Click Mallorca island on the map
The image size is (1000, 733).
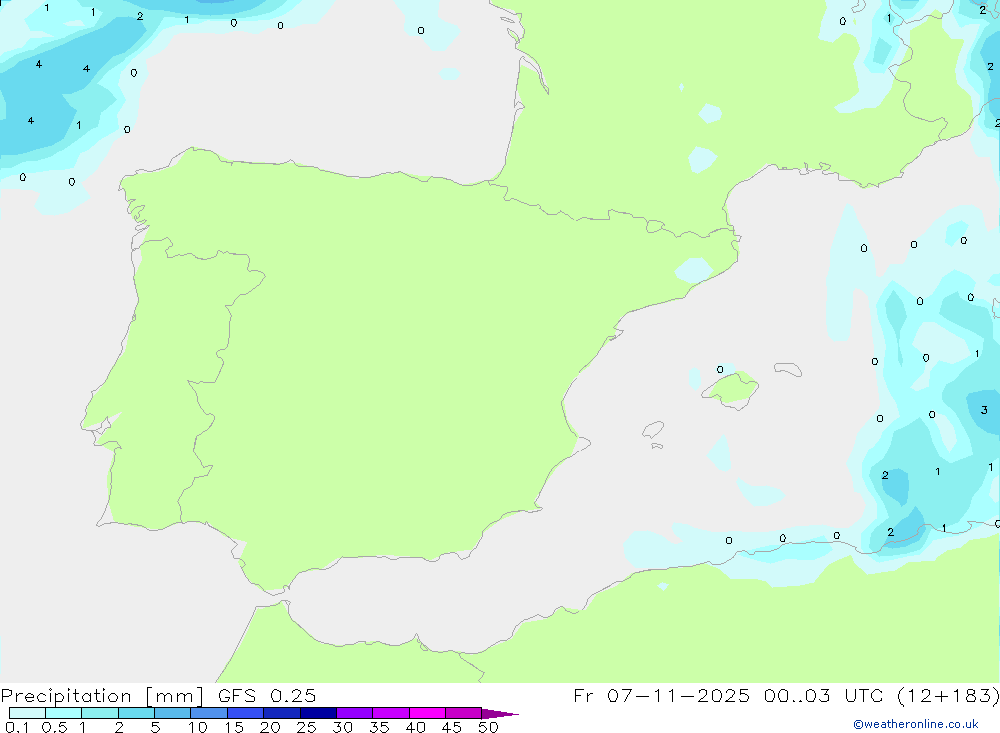tap(732, 389)
